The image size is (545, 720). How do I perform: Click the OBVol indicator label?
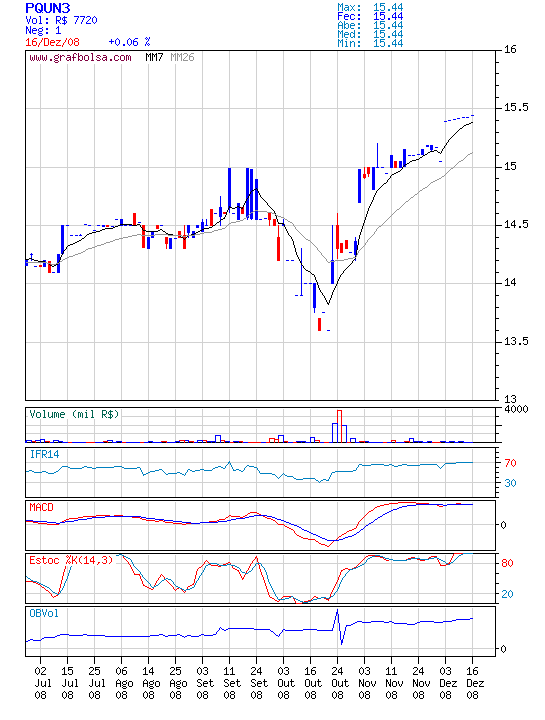[44, 613]
